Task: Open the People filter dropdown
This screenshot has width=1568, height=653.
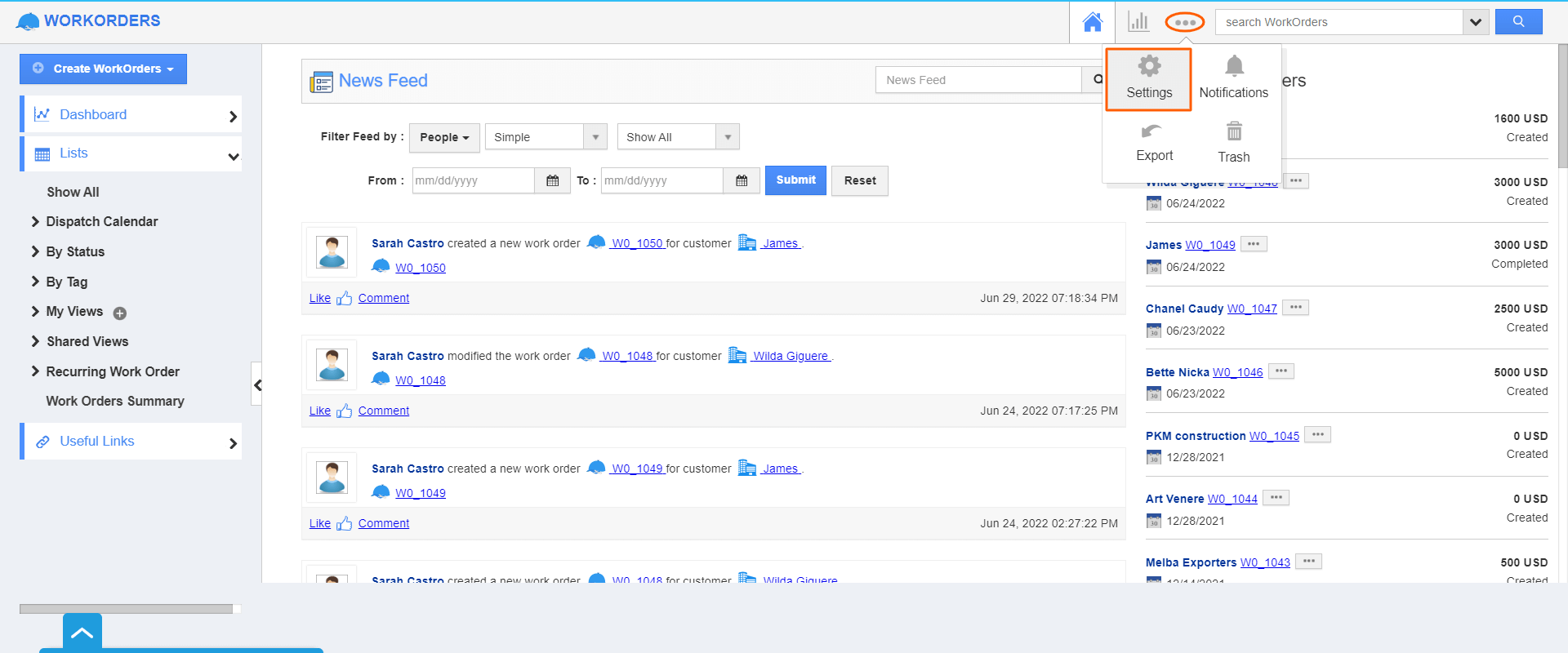Action: click(x=444, y=137)
